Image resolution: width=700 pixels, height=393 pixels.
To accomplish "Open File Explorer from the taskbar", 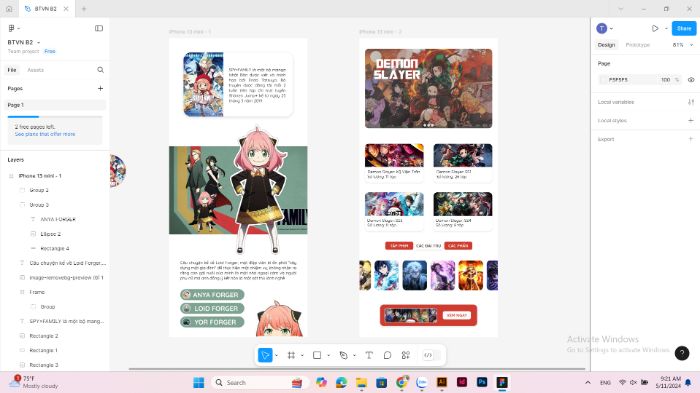I will (x=361, y=382).
